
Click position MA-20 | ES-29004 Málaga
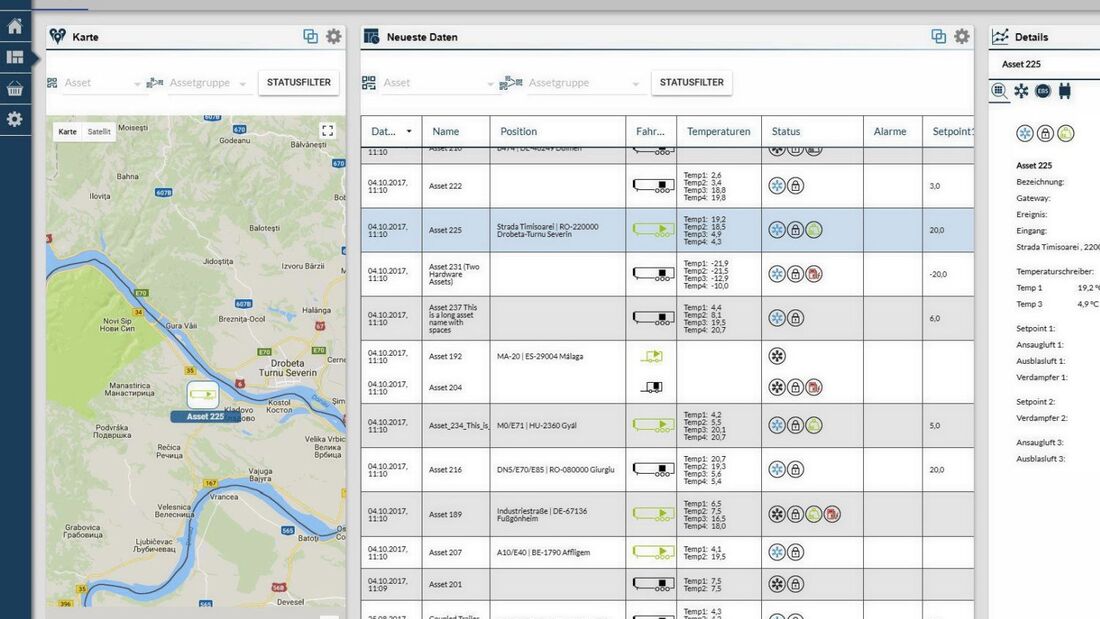[540, 357]
